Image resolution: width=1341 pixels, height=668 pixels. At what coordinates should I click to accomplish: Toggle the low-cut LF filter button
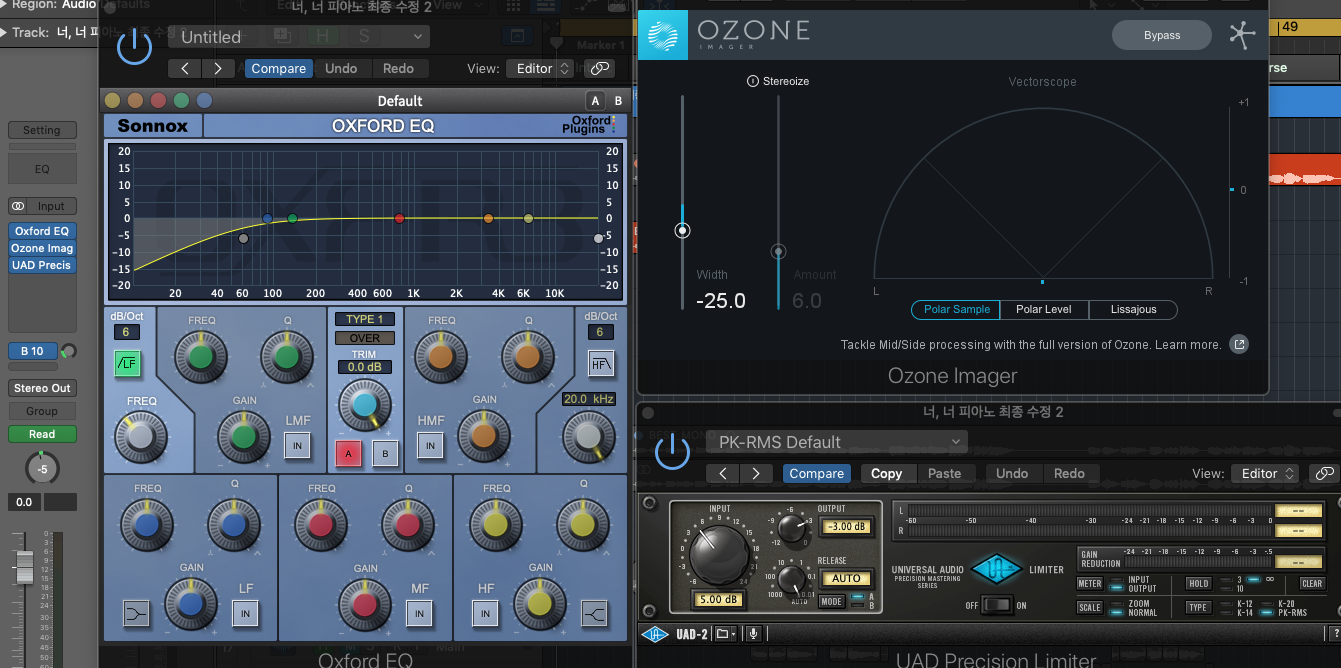point(126,362)
